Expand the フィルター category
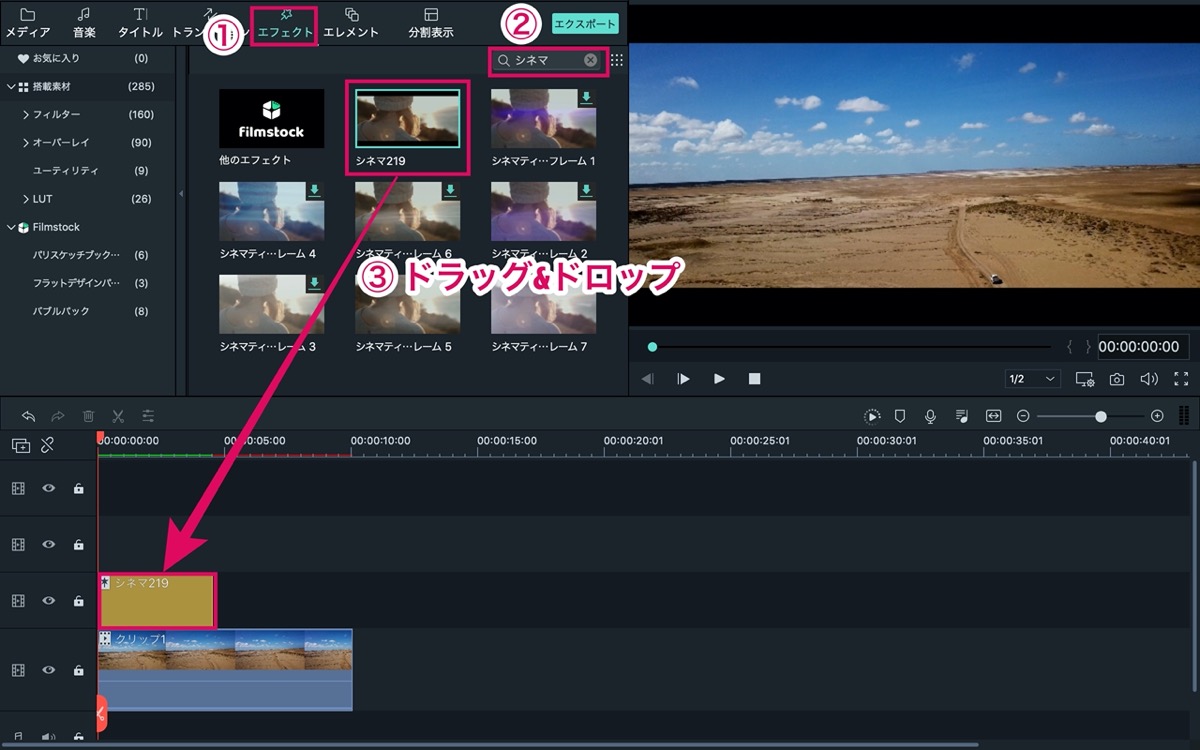 pos(25,115)
